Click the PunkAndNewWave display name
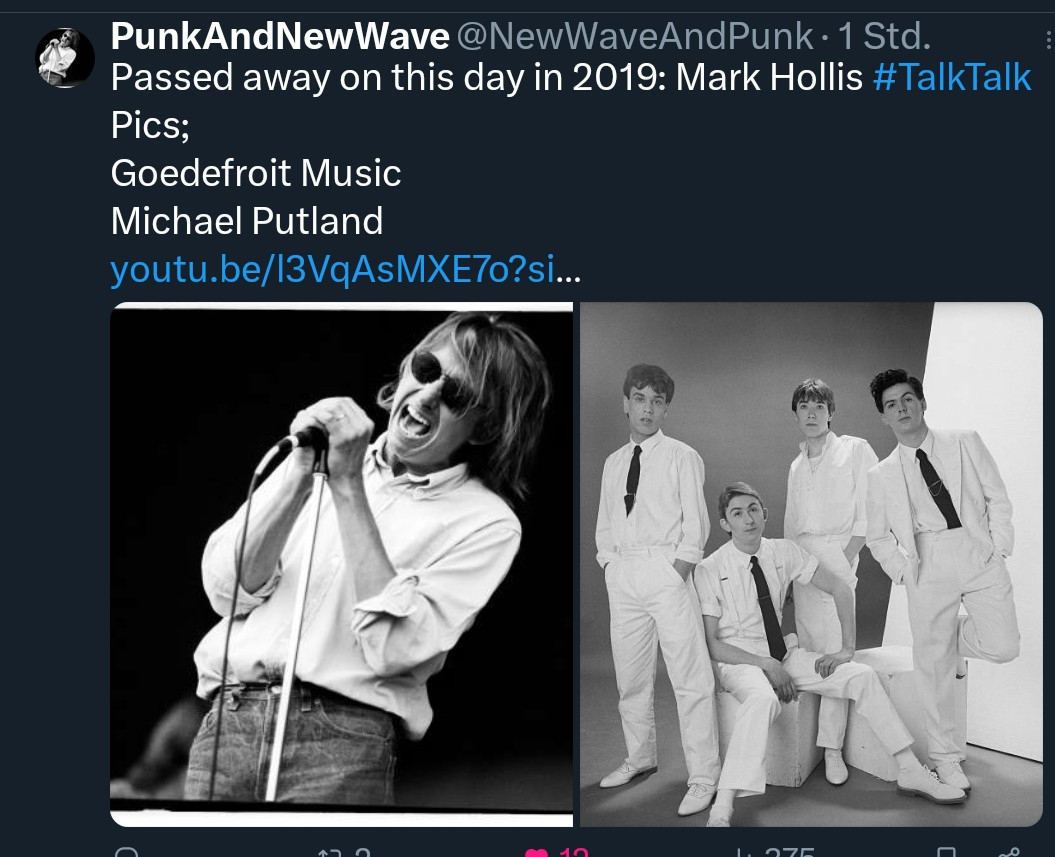 (x=280, y=36)
